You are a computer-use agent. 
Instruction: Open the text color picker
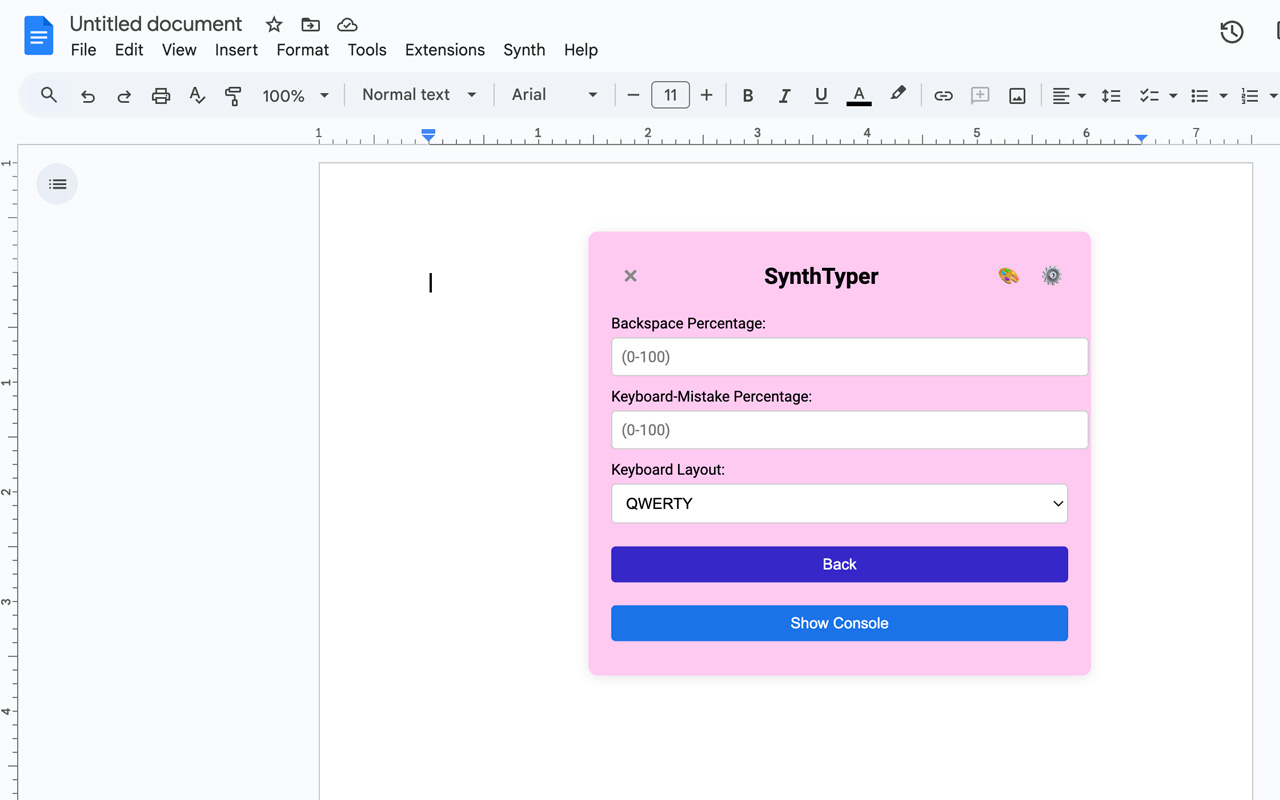pyautogui.click(x=858, y=95)
